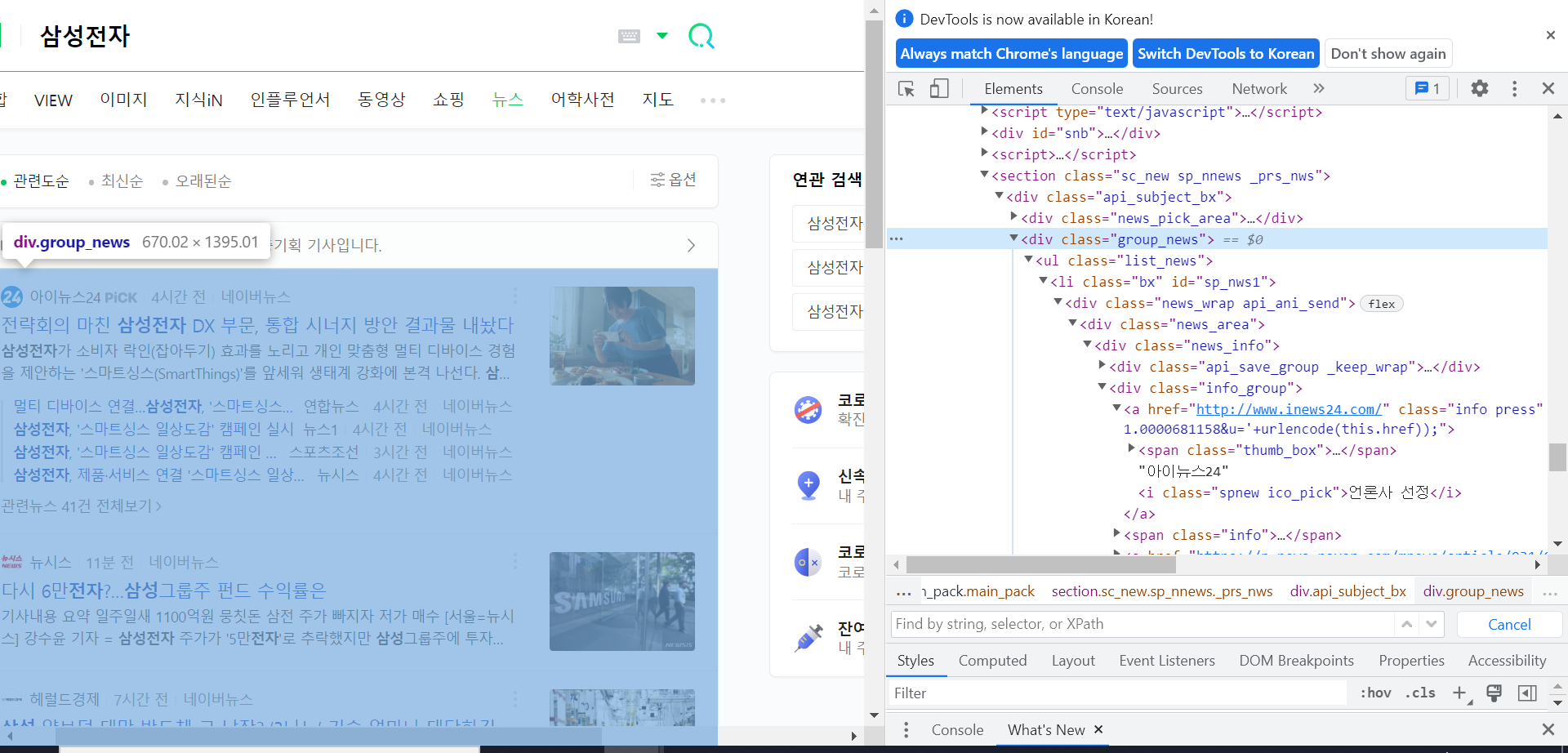Cancel the DevTools element search

coord(1509,625)
